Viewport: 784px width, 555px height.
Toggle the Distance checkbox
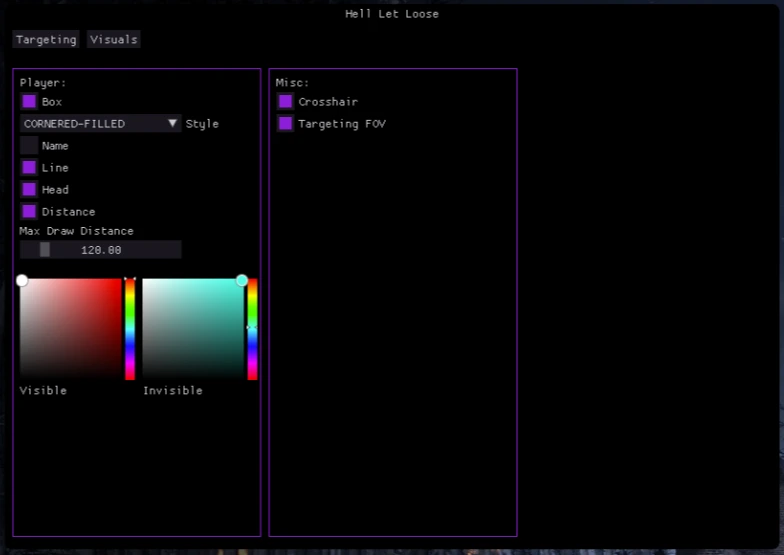point(29,212)
